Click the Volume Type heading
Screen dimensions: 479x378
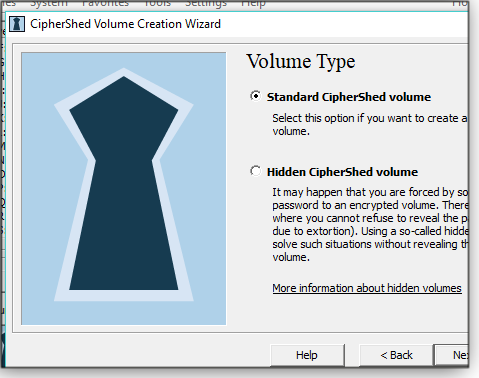pos(301,62)
